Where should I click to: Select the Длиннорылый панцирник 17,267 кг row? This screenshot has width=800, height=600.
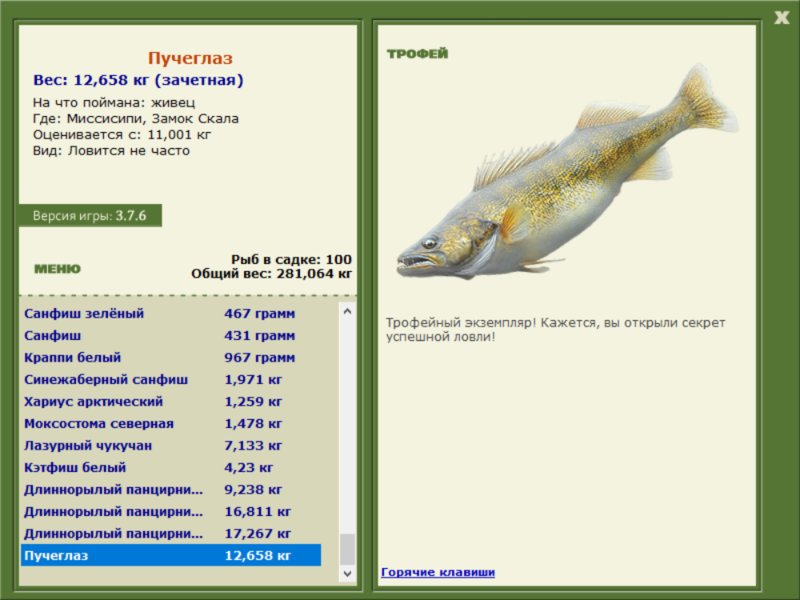pos(171,533)
